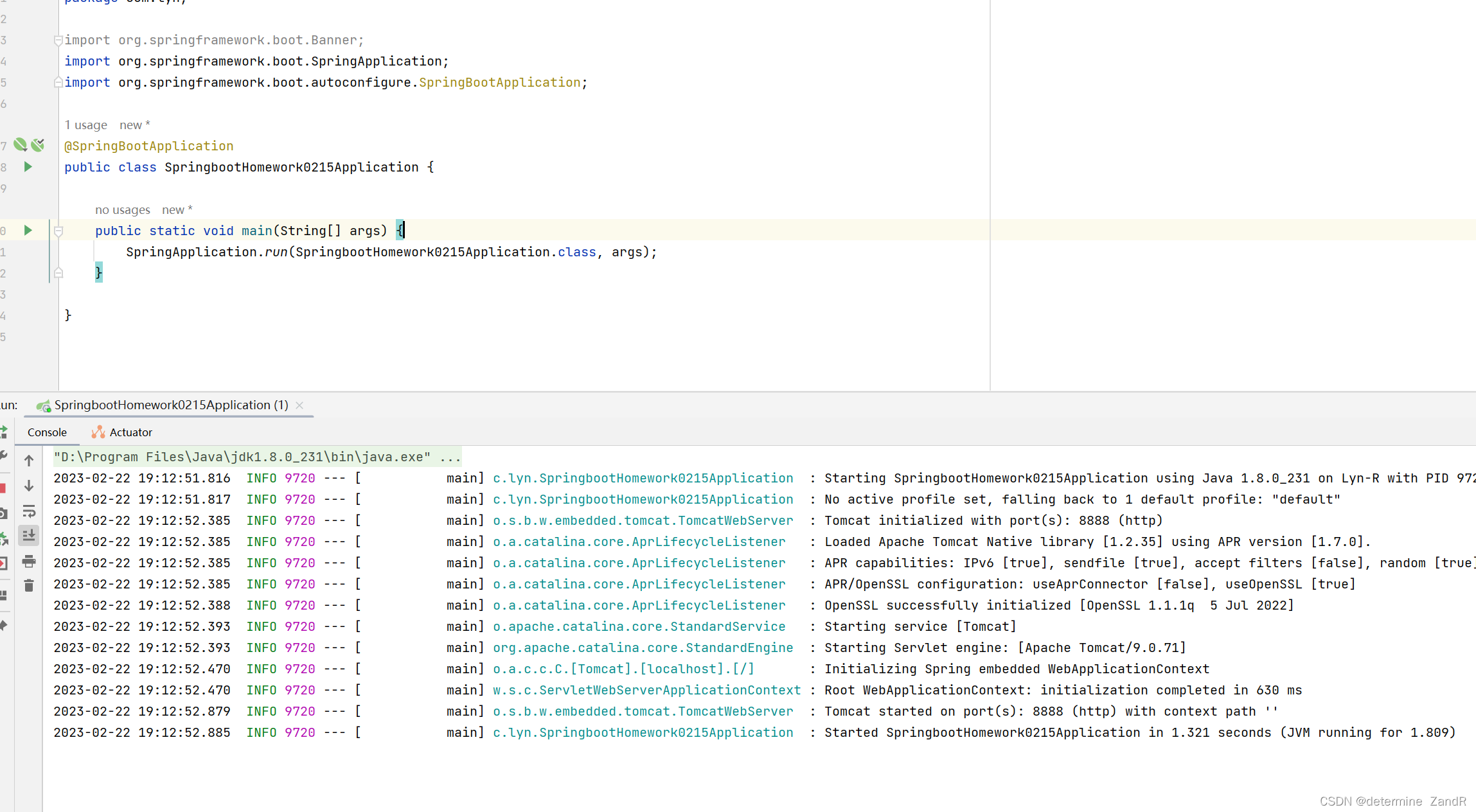1476x812 pixels.
Task: Click the run gutter arrow beside class declaration
Action: tap(28, 167)
